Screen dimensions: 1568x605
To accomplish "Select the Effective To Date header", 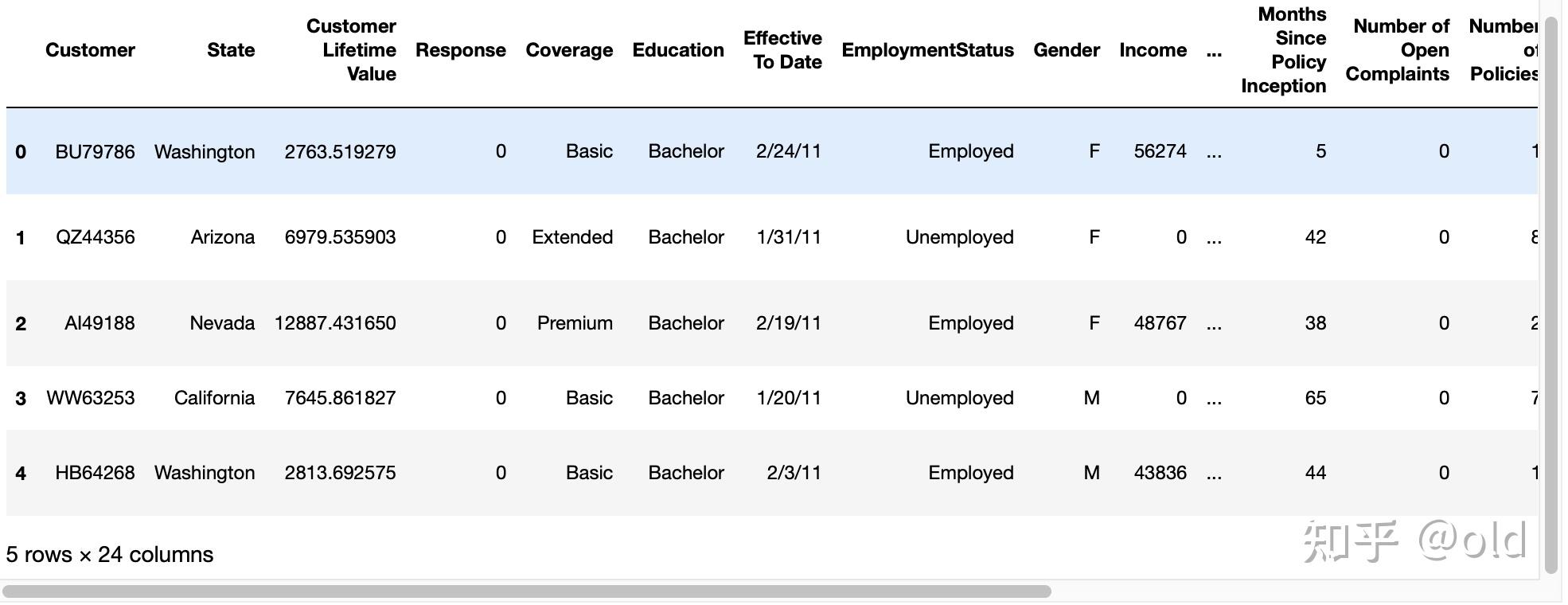I will tap(782, 50).
